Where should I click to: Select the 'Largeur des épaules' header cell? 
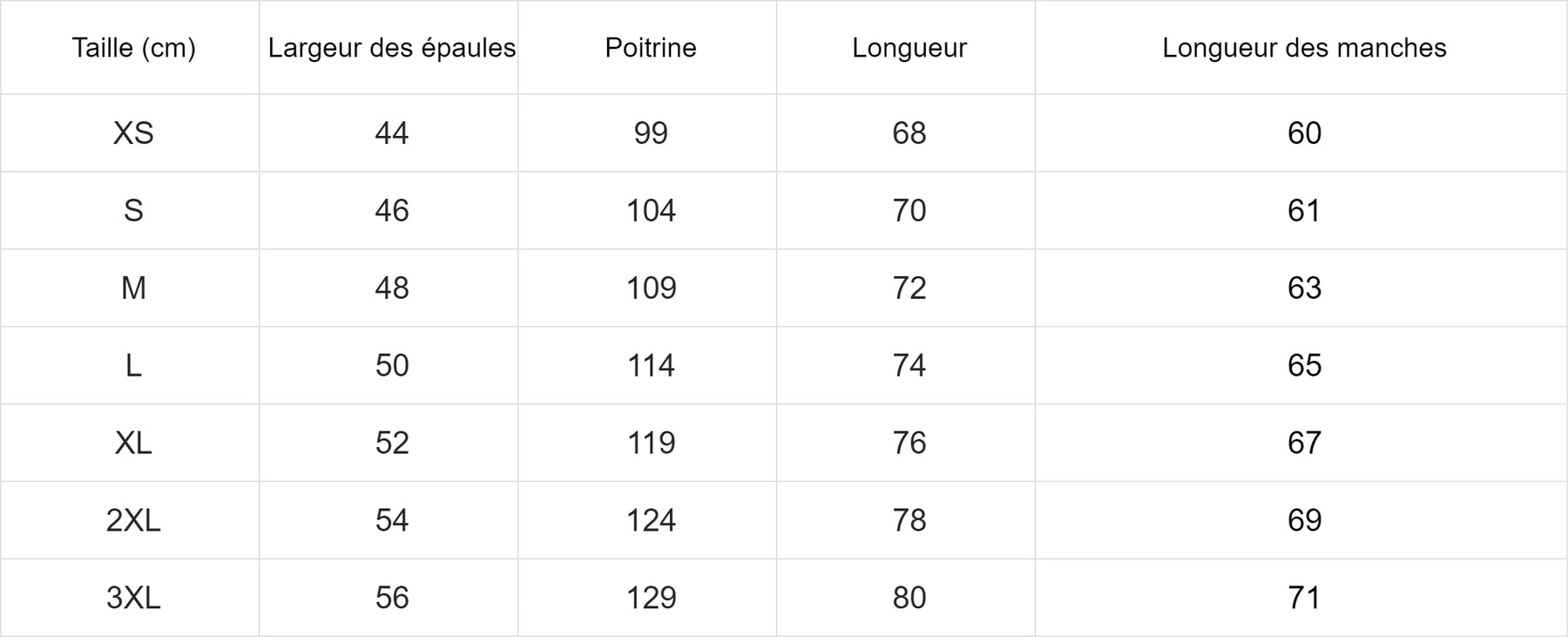[391, 48]
